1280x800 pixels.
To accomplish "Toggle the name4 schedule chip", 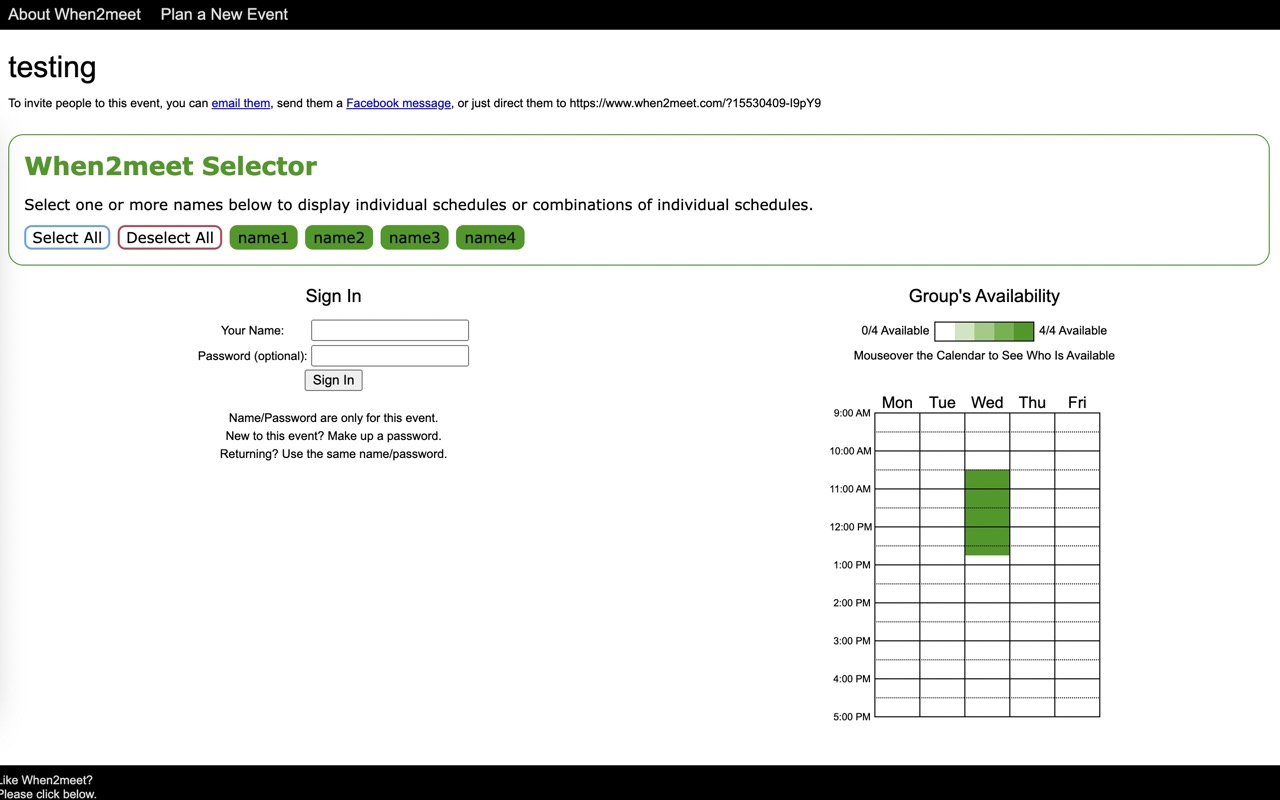I will click(x=490, y=237).
